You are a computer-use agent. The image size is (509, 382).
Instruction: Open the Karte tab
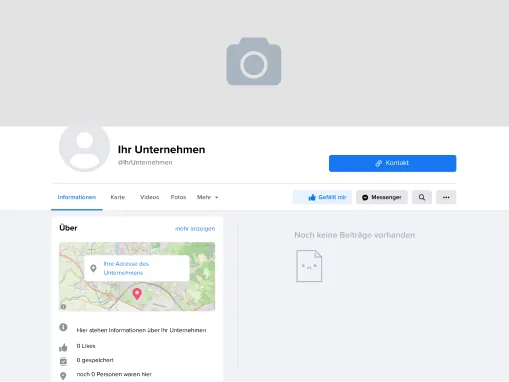click(118, 197)
